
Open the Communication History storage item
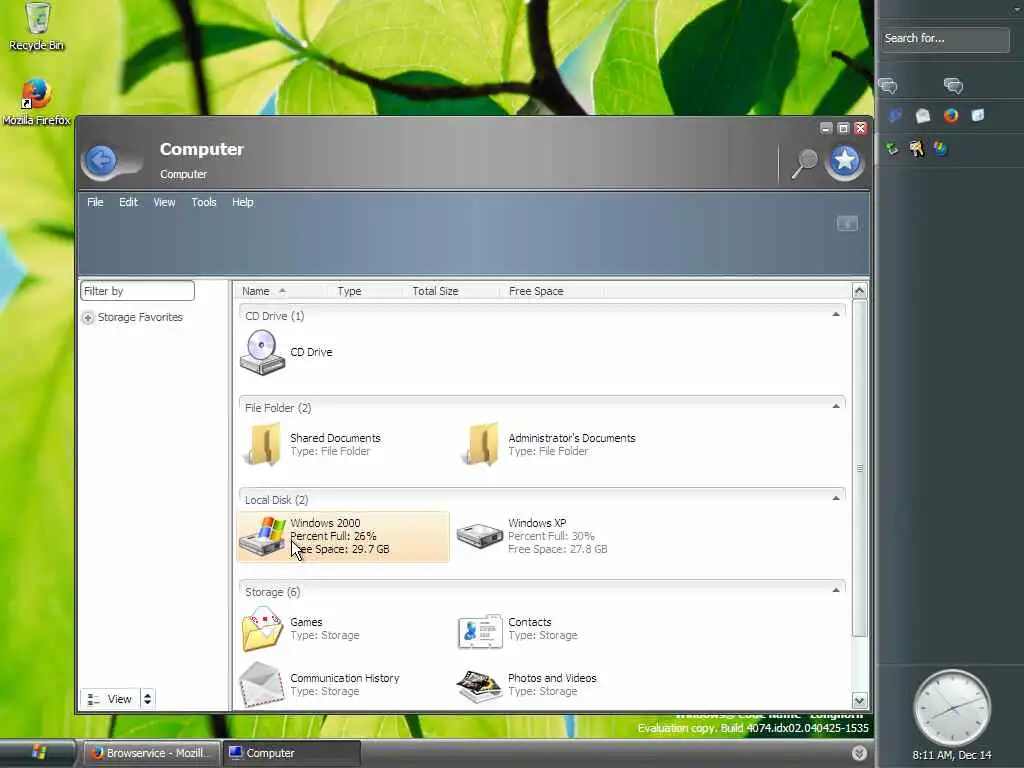[x=320, y=684]
